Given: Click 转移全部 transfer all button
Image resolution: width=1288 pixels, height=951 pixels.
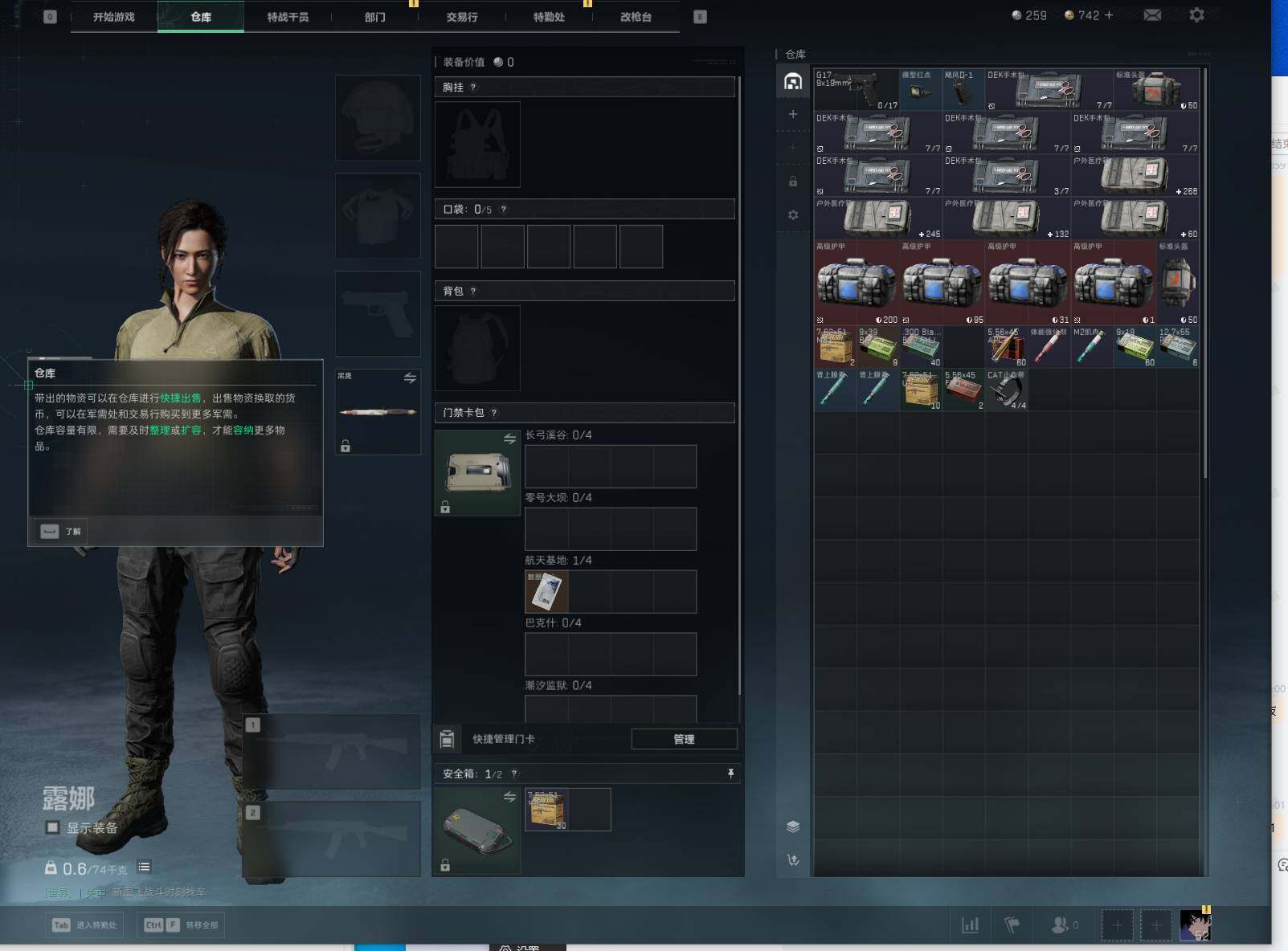Looking at the screenshot, I should point(181,925).
